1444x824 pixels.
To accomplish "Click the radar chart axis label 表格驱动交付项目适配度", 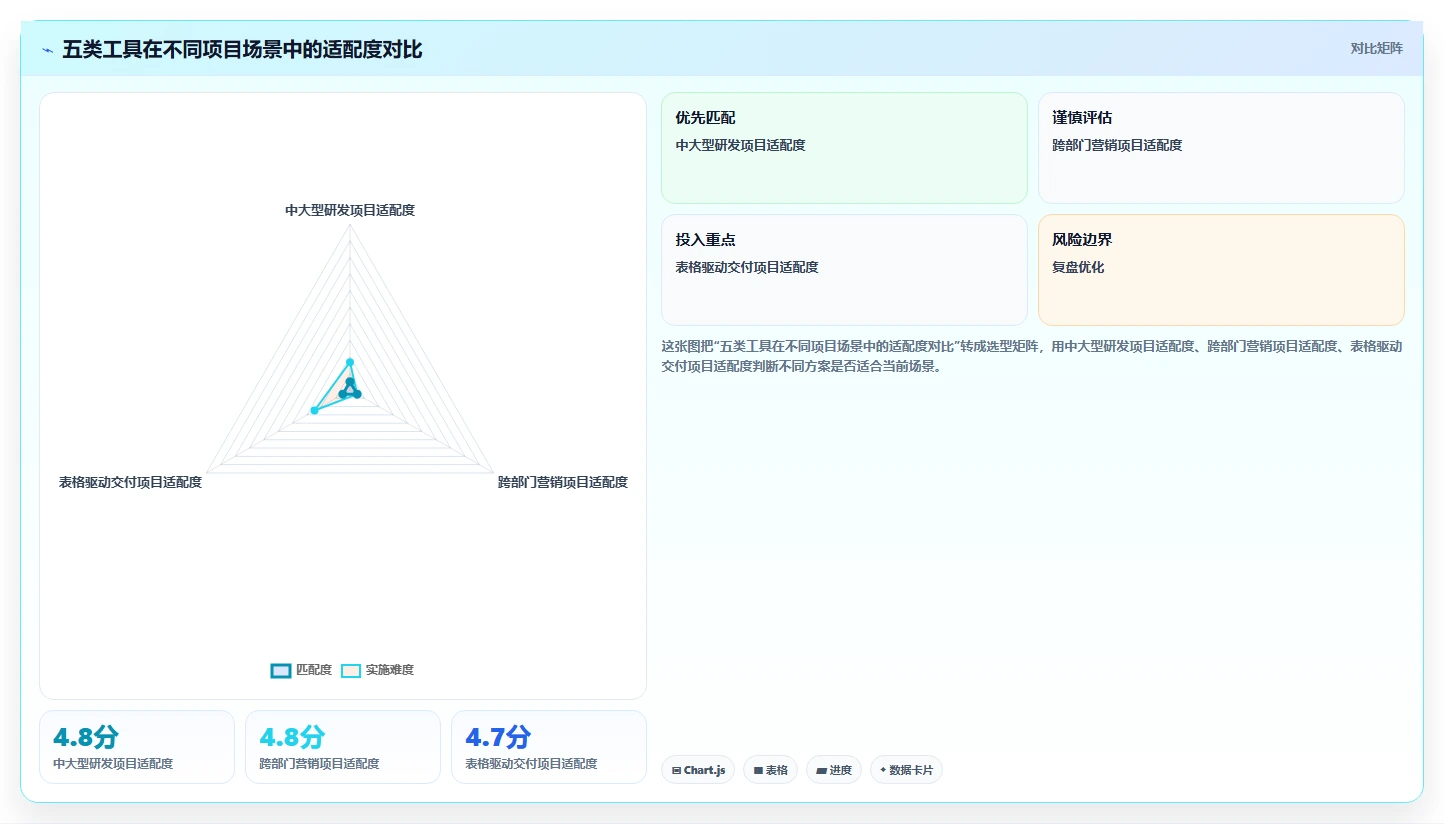I will coord(130,482).
